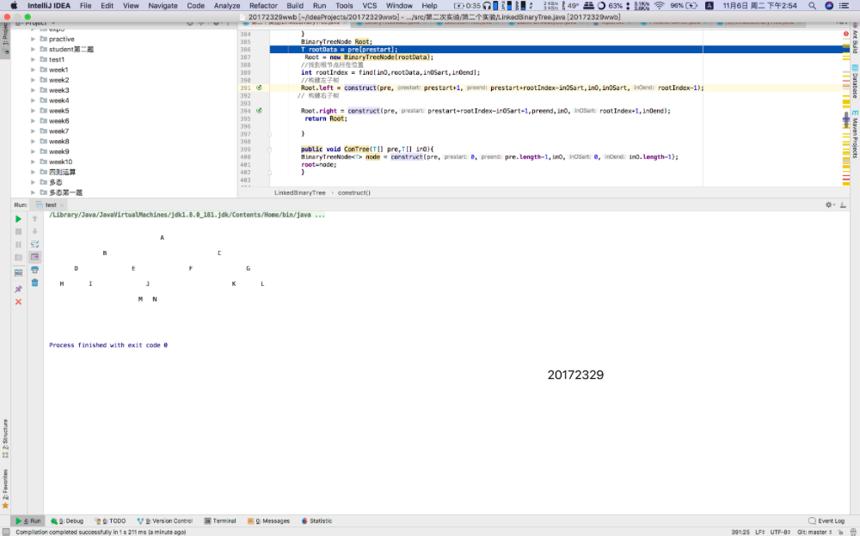The width and height of the screenshot is (860, 536).
Task: Toggle scroll-to-end icon in console toolbar
Action: pos(35,257)
